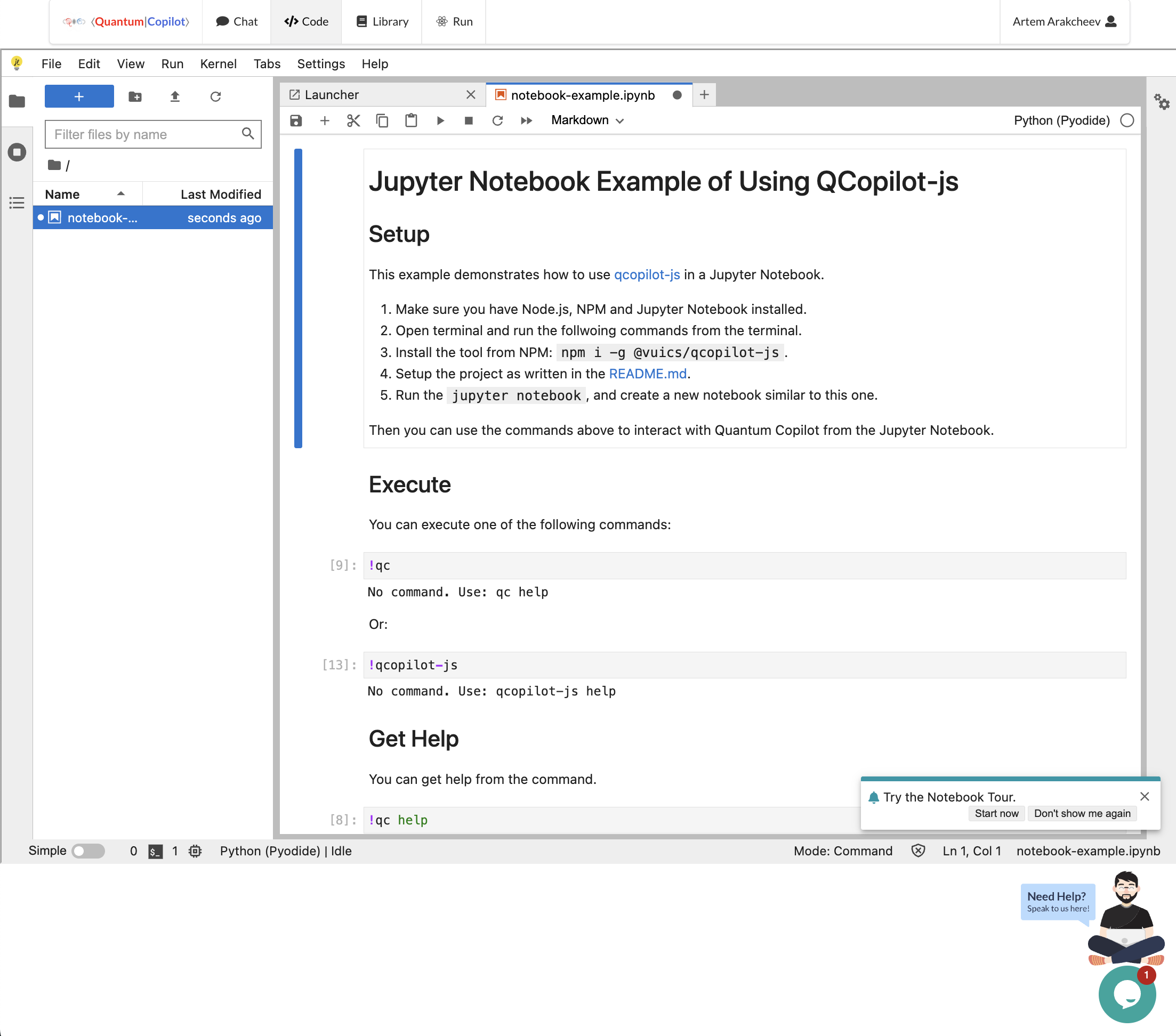Click the terminals count icon in status bar
This screenshot has width=1176, height=1036.
[155, 852]
